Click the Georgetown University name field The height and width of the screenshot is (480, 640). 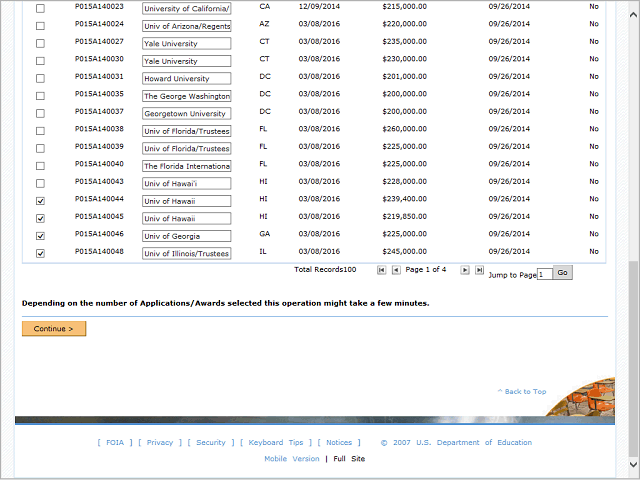[x=187, y=113]
